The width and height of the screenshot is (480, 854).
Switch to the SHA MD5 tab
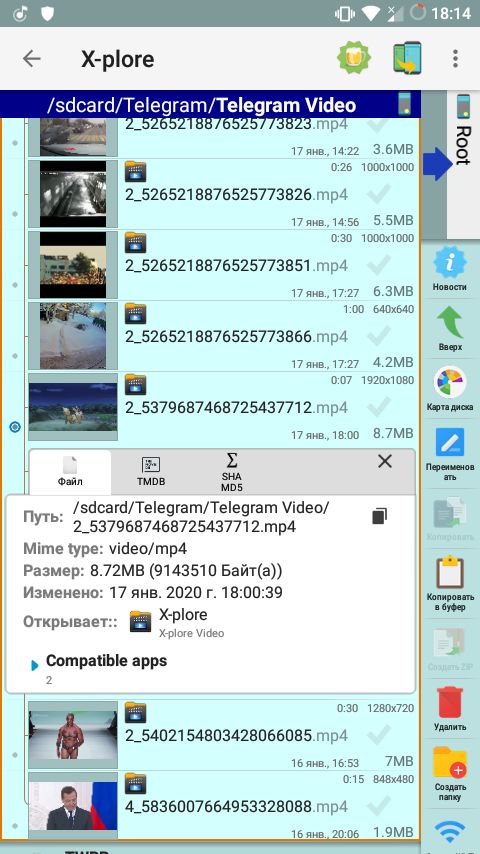pos(232,472)
